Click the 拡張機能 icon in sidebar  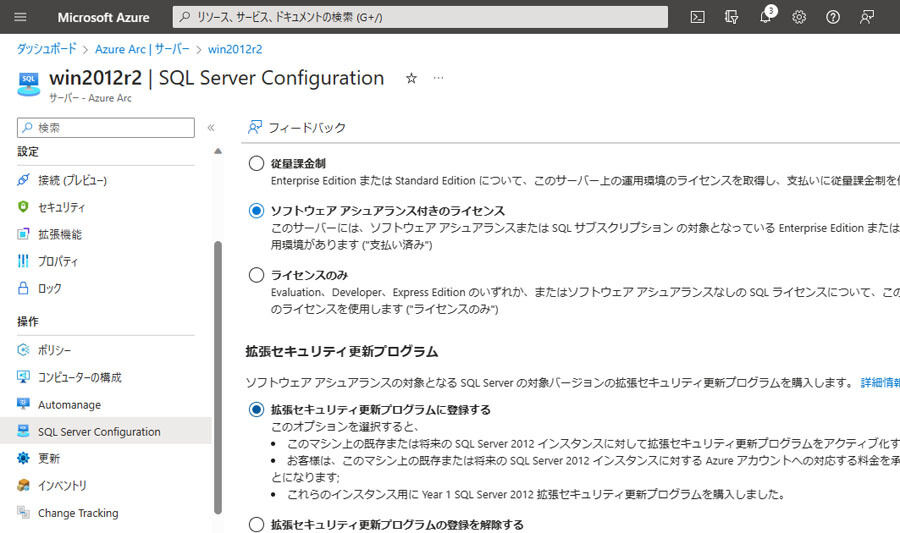click(23, 234)
